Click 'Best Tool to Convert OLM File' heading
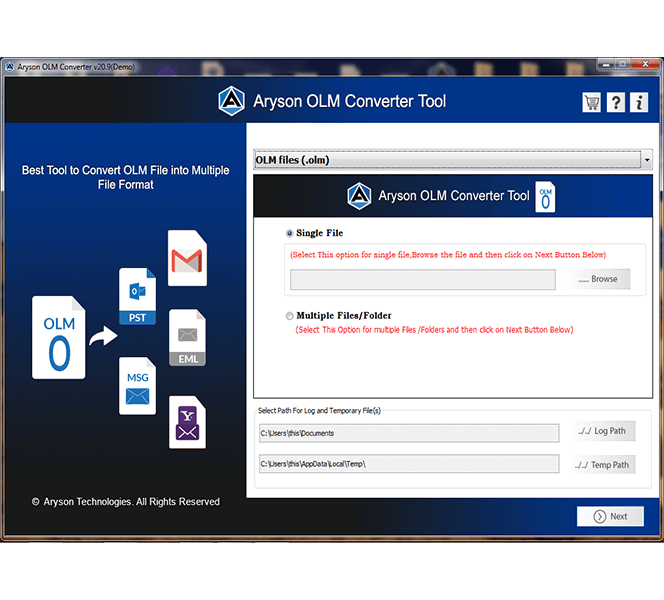This screenshot has height=600, width=664. 125,177
